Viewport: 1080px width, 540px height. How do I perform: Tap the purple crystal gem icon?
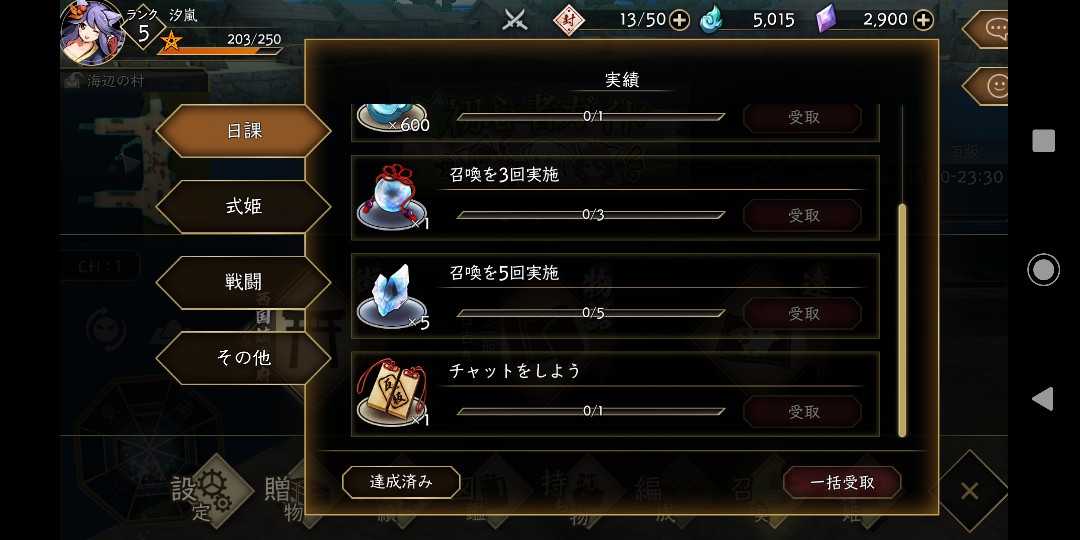826,19
